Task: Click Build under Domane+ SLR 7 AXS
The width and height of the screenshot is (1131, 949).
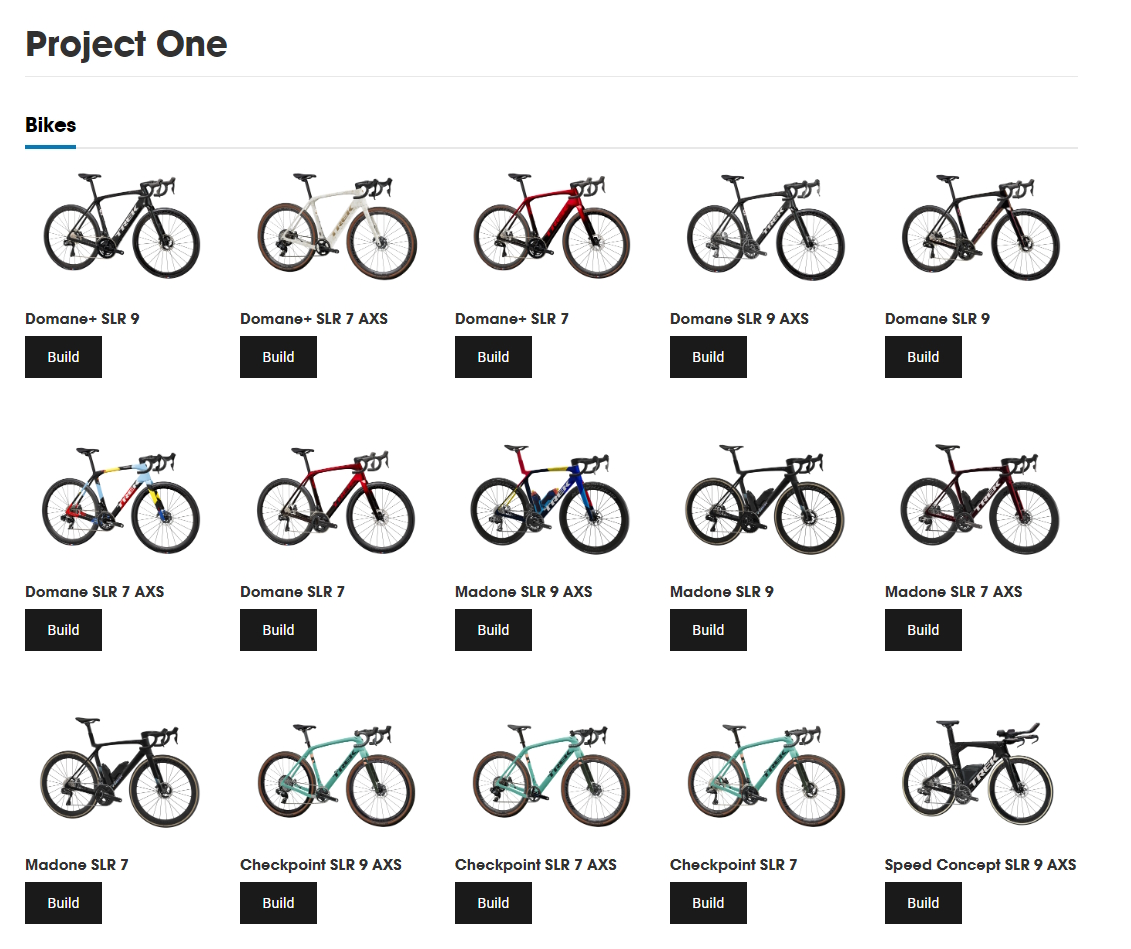Action: 278,357
